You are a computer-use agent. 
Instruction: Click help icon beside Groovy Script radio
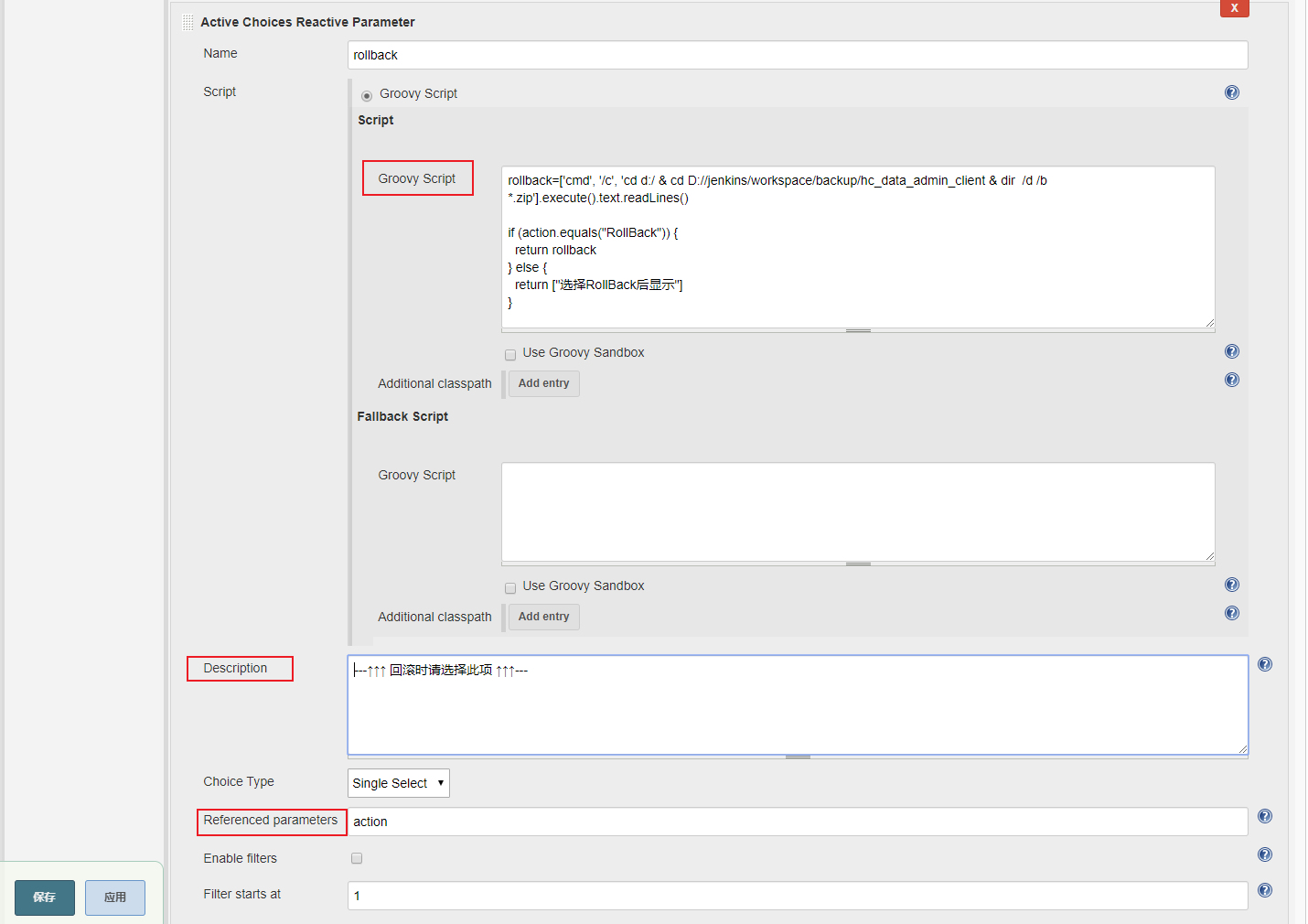click(x=1231, y=92)
